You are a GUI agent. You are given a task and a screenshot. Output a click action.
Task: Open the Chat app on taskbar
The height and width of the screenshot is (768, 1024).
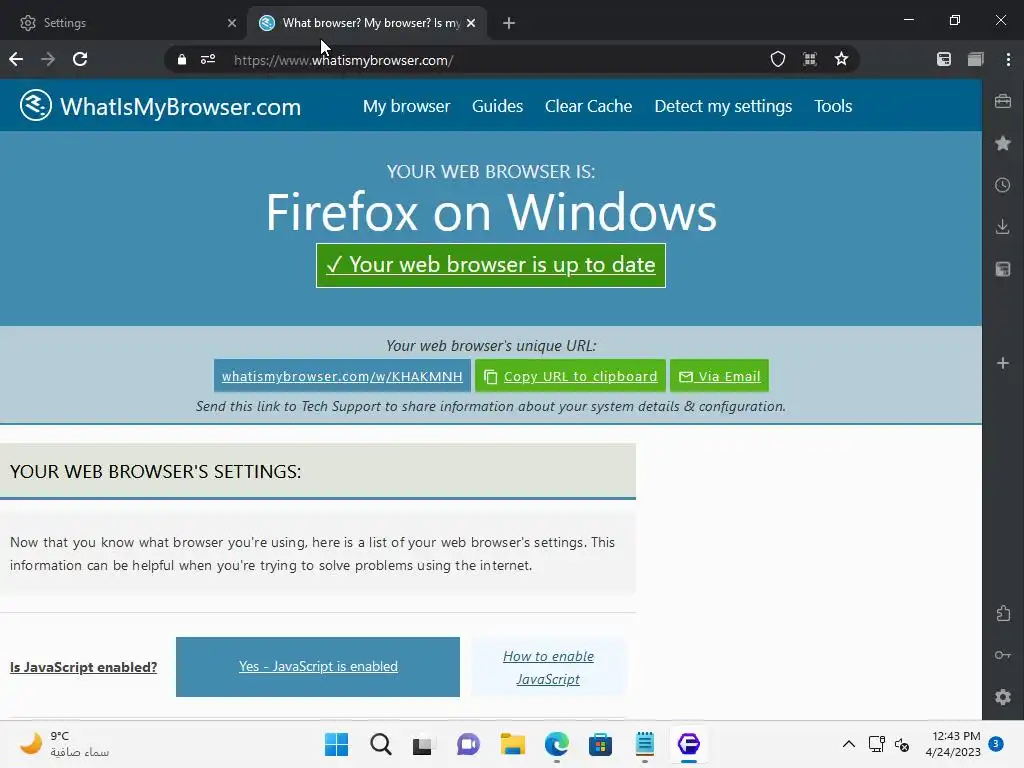[468, 744]
